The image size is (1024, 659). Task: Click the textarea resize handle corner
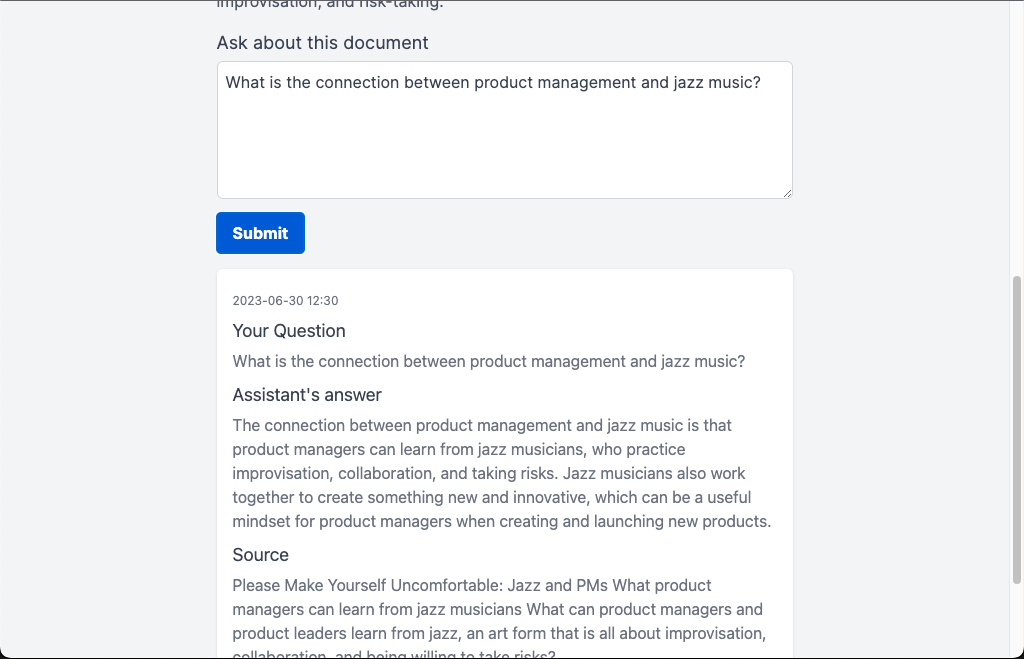pyautogui.click(x=787, y=193)
